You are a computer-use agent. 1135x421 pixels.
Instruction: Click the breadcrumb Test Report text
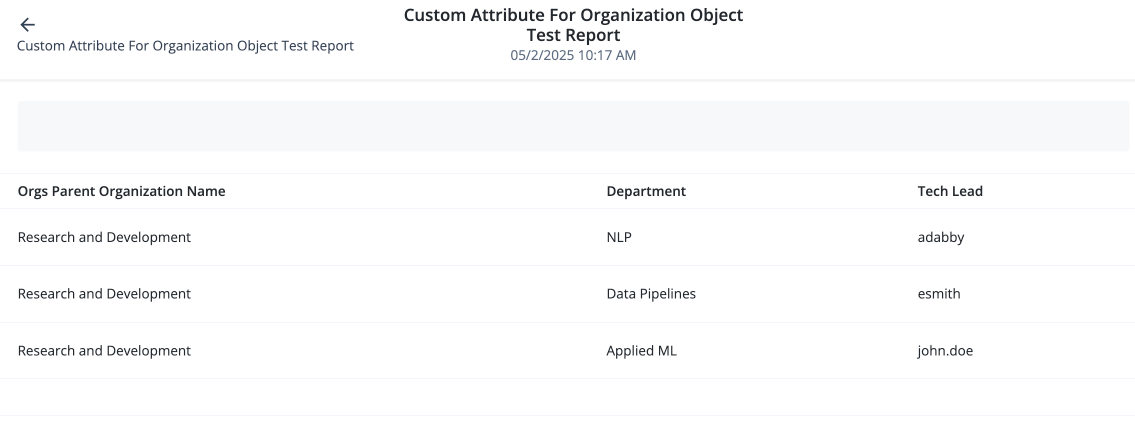point(185,46)
